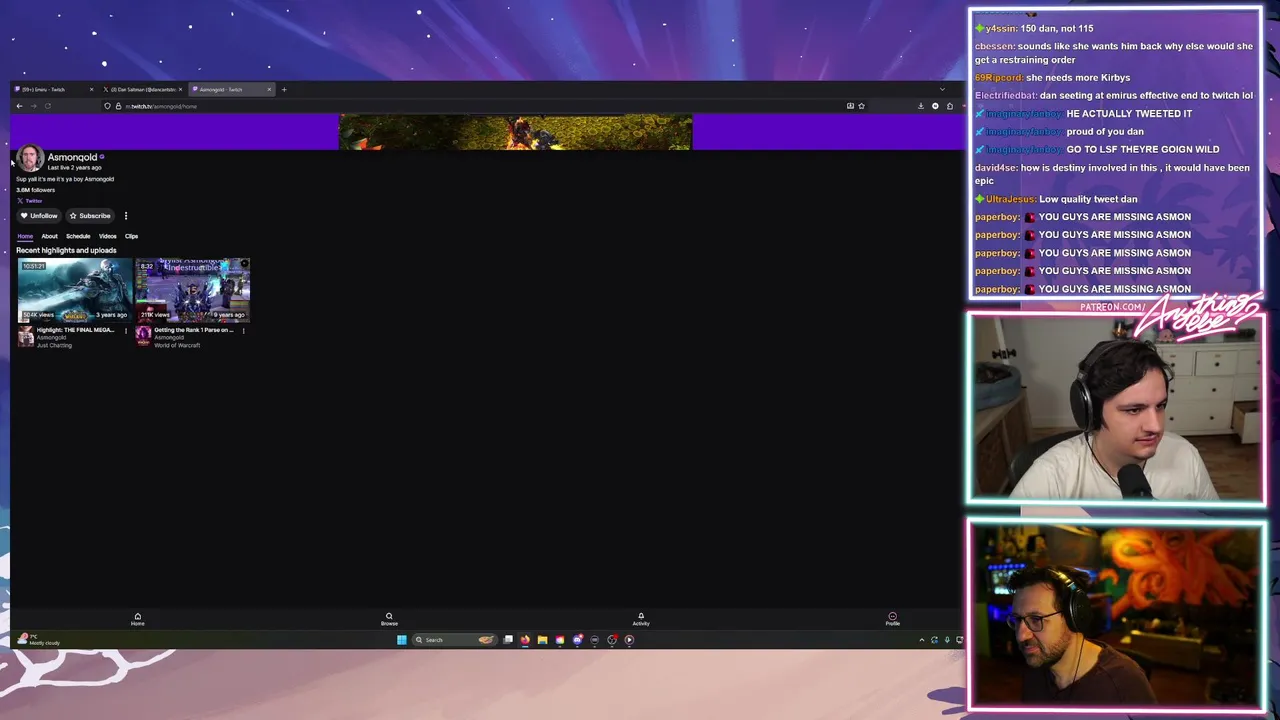Click the verified badge beside Asmongold

pyautogui.click(x=102, y=157)
